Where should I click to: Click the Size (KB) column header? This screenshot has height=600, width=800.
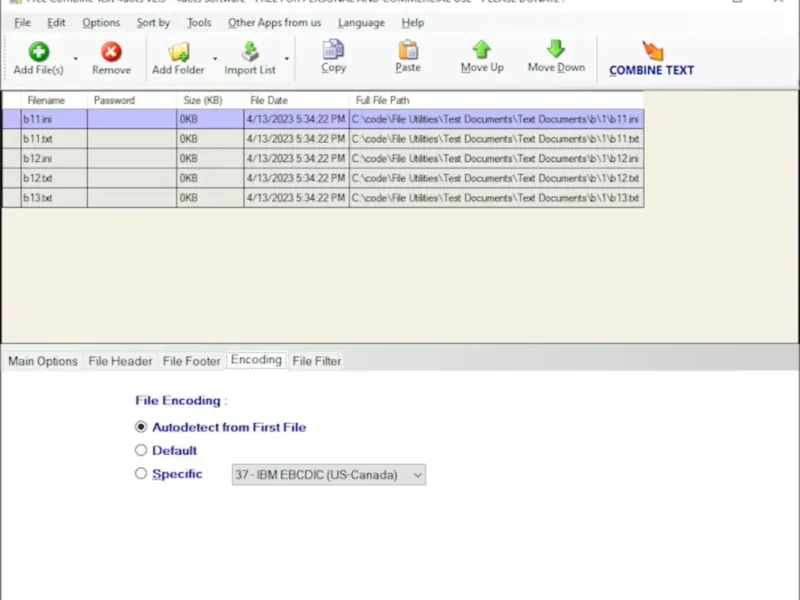[210, 101]
